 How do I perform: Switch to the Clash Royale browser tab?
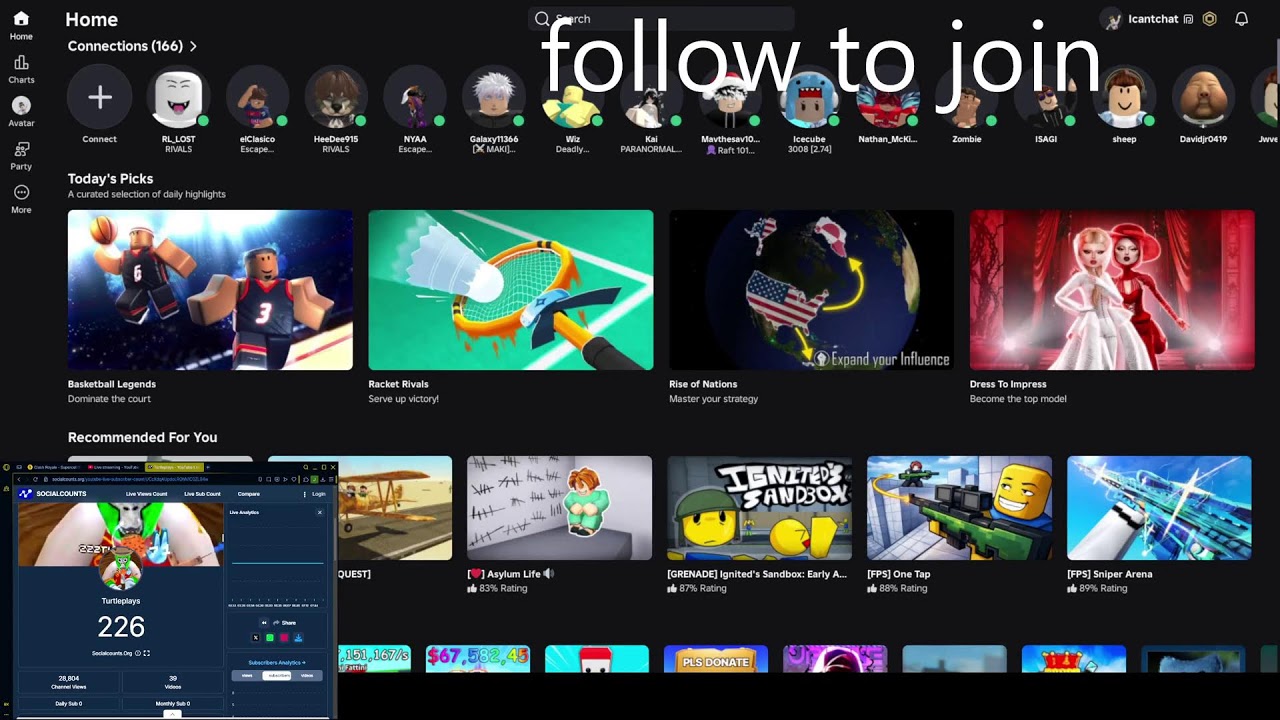click(x=53, y=467)
